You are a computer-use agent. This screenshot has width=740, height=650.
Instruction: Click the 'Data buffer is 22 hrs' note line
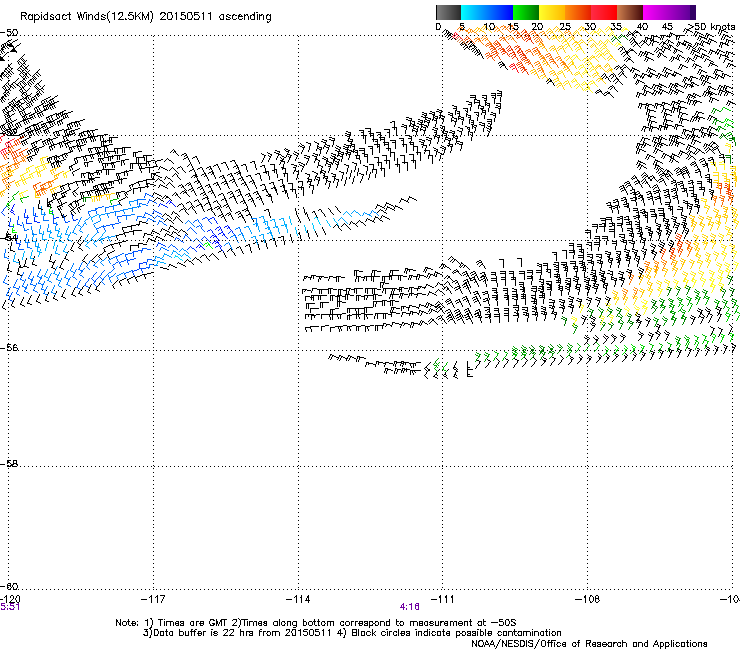click(x=352, y=633)
